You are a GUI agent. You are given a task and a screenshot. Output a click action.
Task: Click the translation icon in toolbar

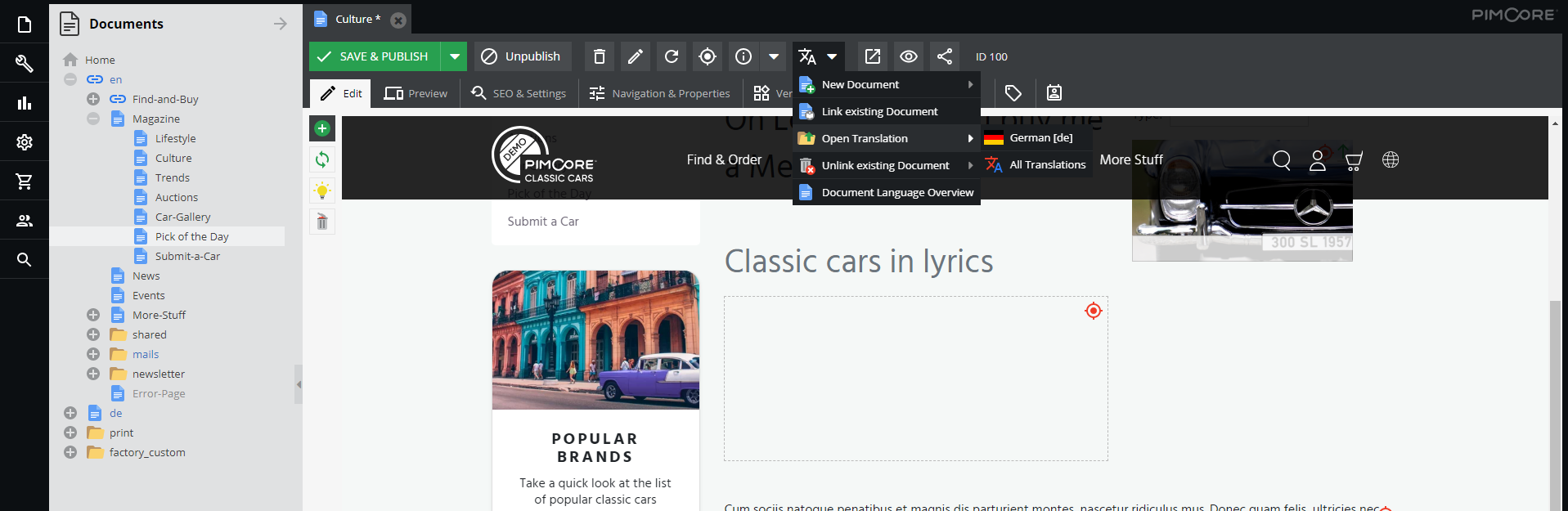807,56
